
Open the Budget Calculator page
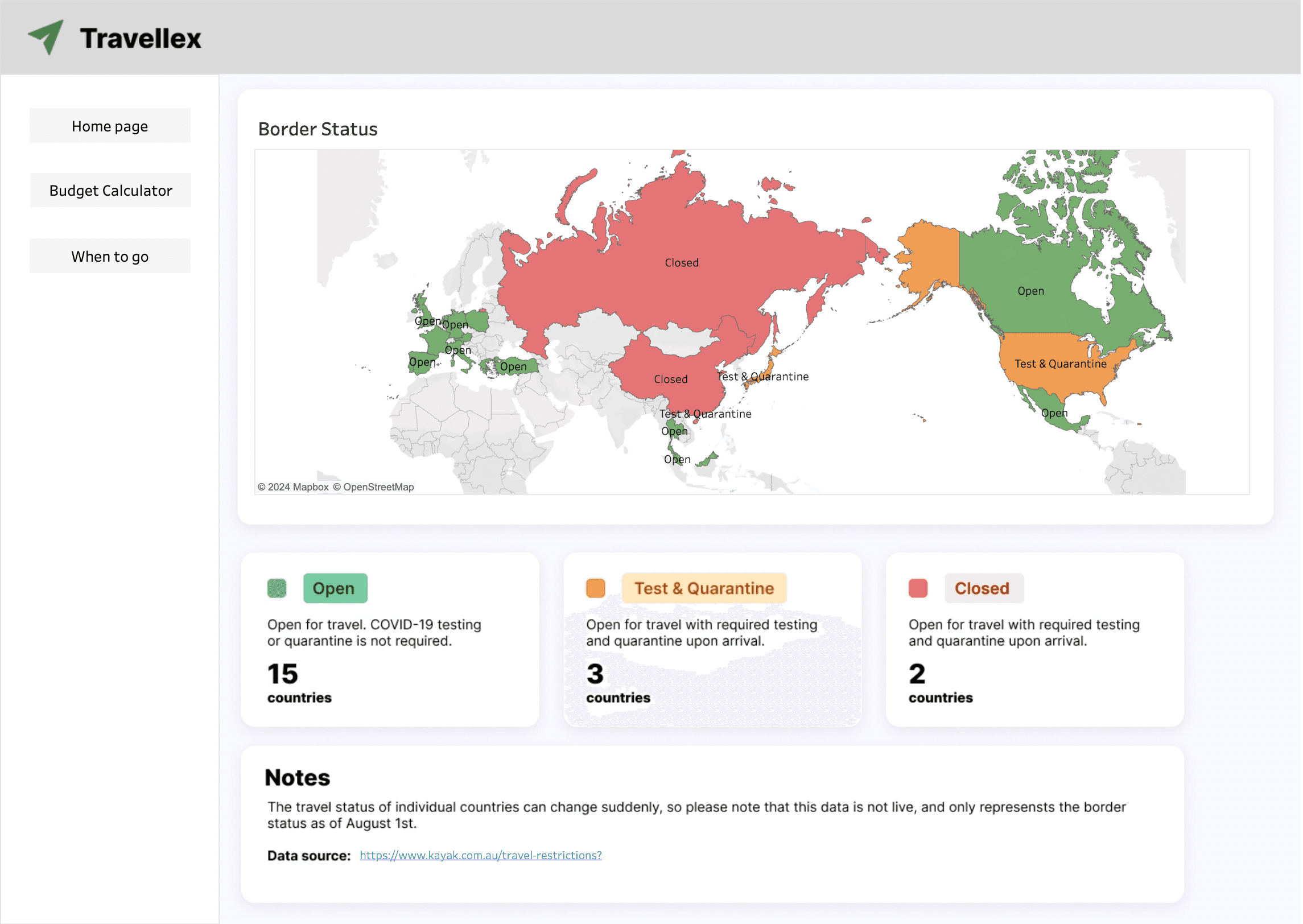coord(110,190)
